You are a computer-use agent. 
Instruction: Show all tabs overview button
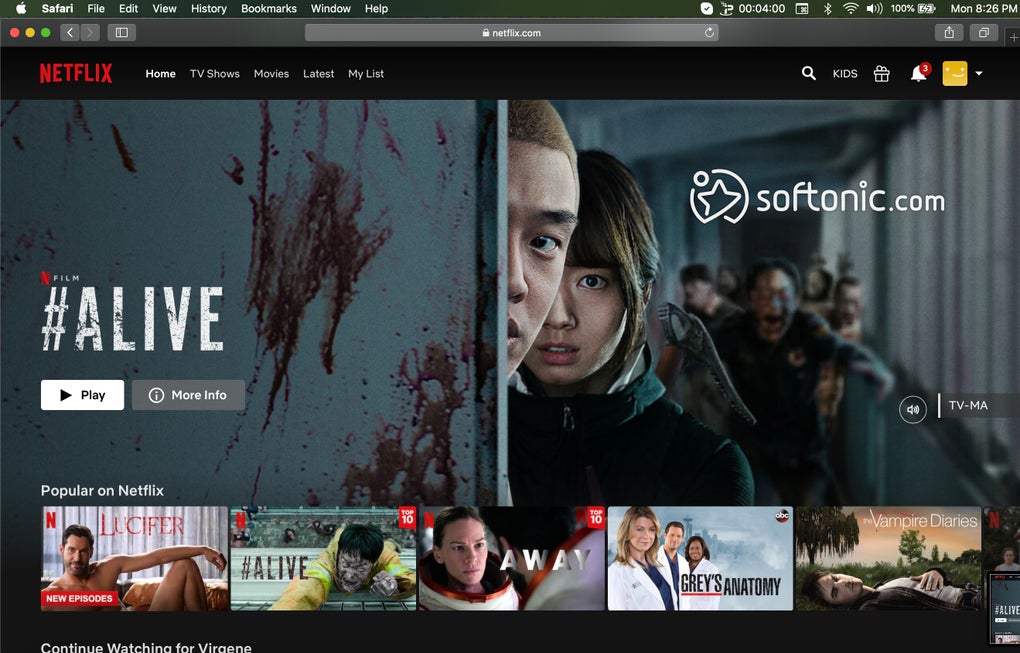[984, 32]
